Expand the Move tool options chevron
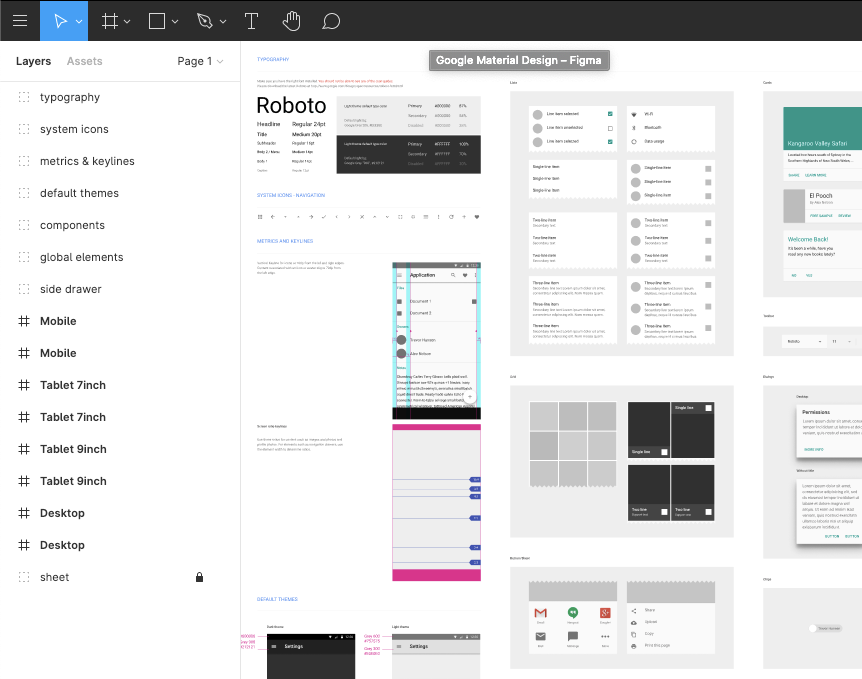The image size is (862, 679). point(78,21)
